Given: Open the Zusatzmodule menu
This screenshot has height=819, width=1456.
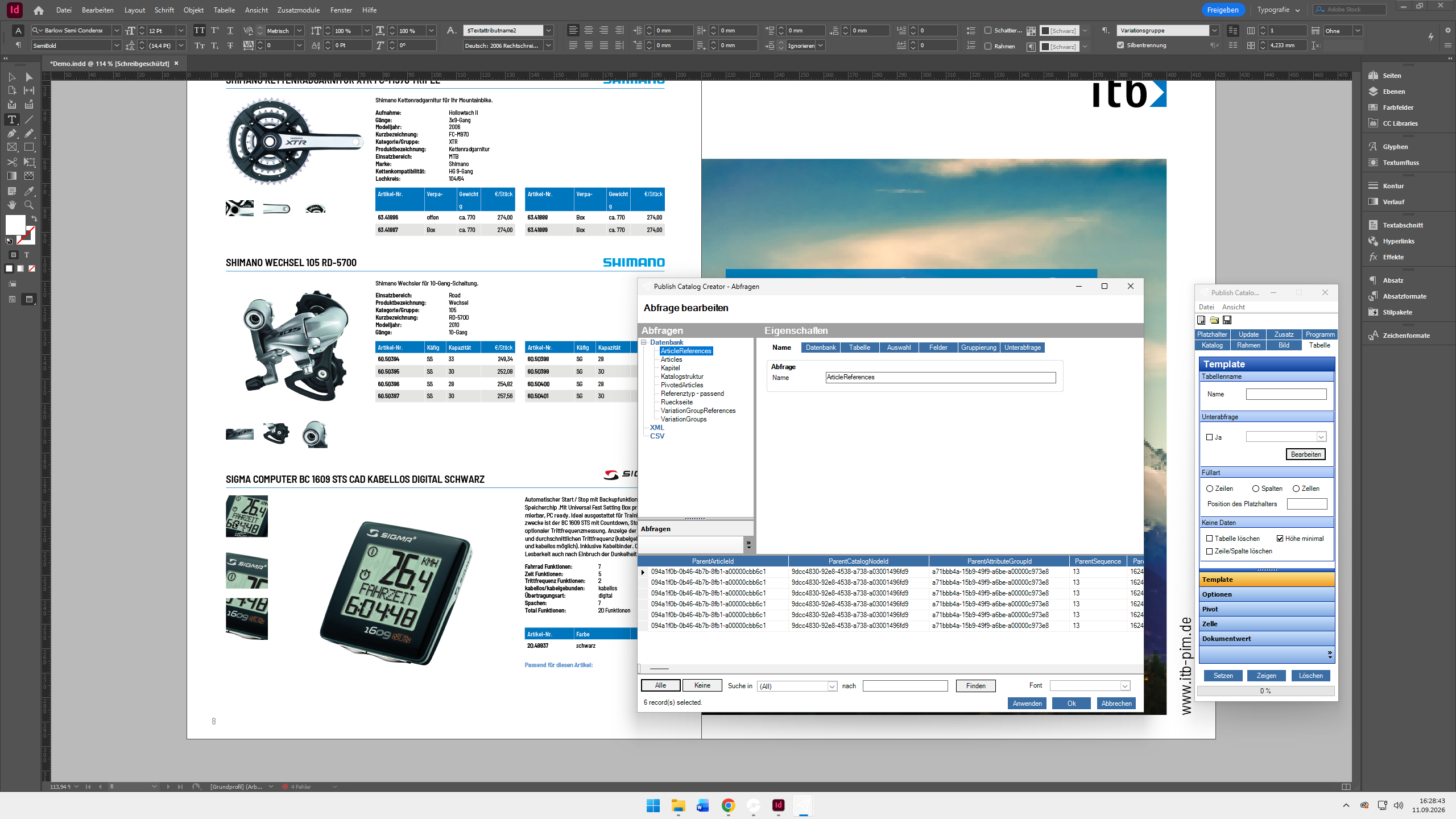Looking at the screenshot, I should pos(298,10).
